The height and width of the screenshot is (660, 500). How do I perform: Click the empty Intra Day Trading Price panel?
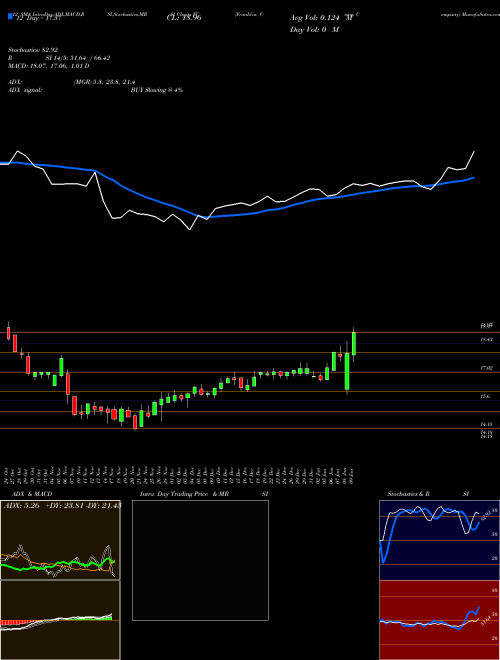[x=200, y=560]
